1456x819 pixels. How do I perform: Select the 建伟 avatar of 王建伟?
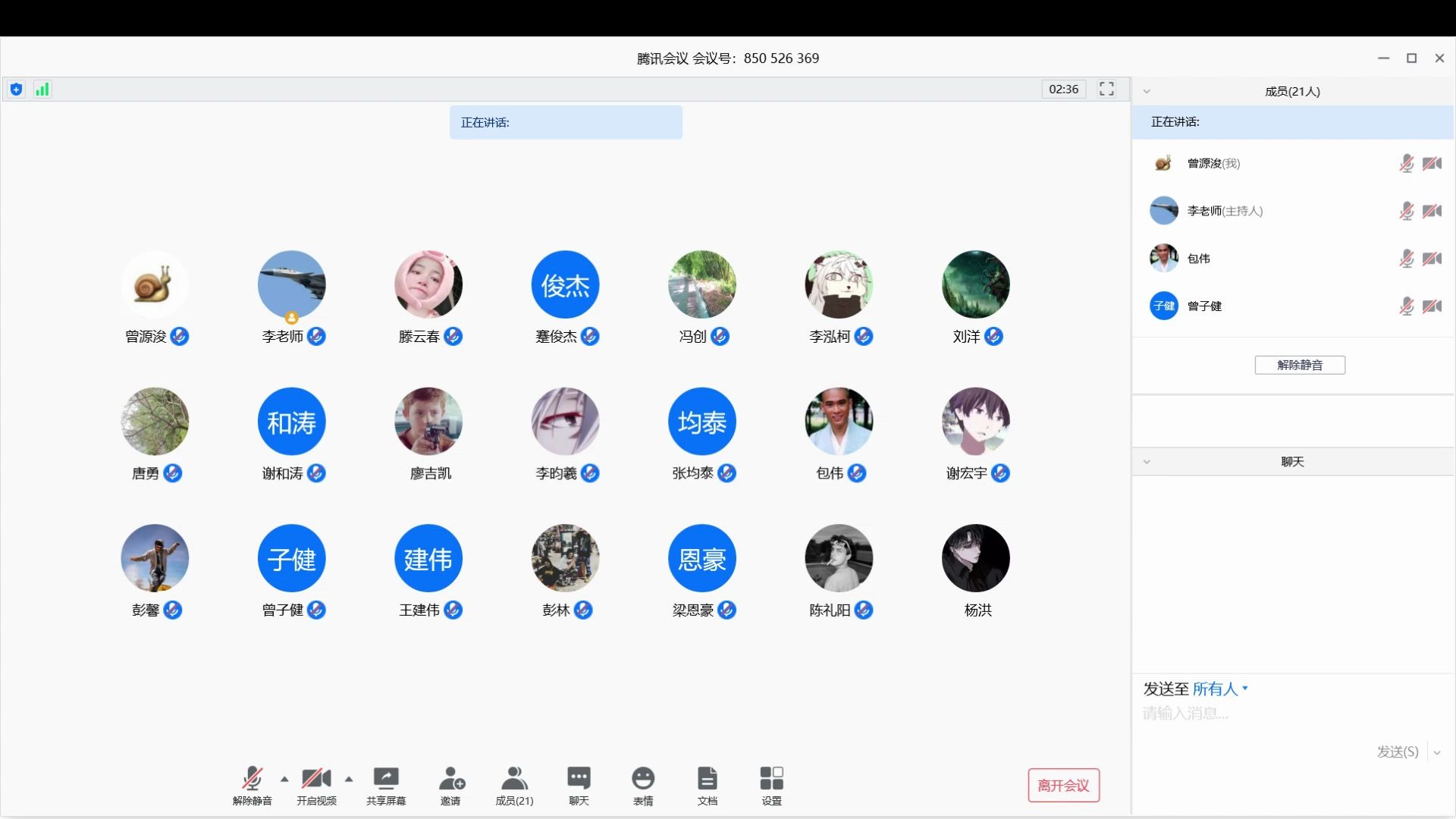click(x=428, y=558)
